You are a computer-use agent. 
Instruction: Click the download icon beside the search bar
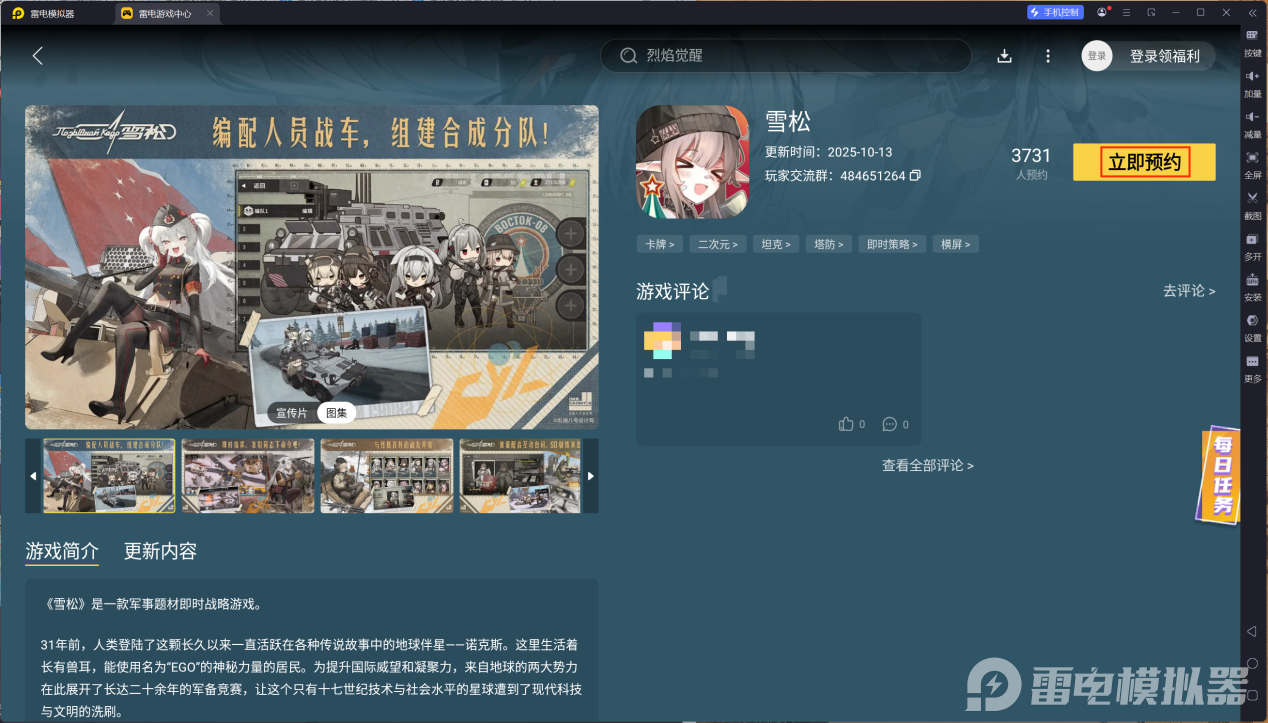(x=1004, y=56)
